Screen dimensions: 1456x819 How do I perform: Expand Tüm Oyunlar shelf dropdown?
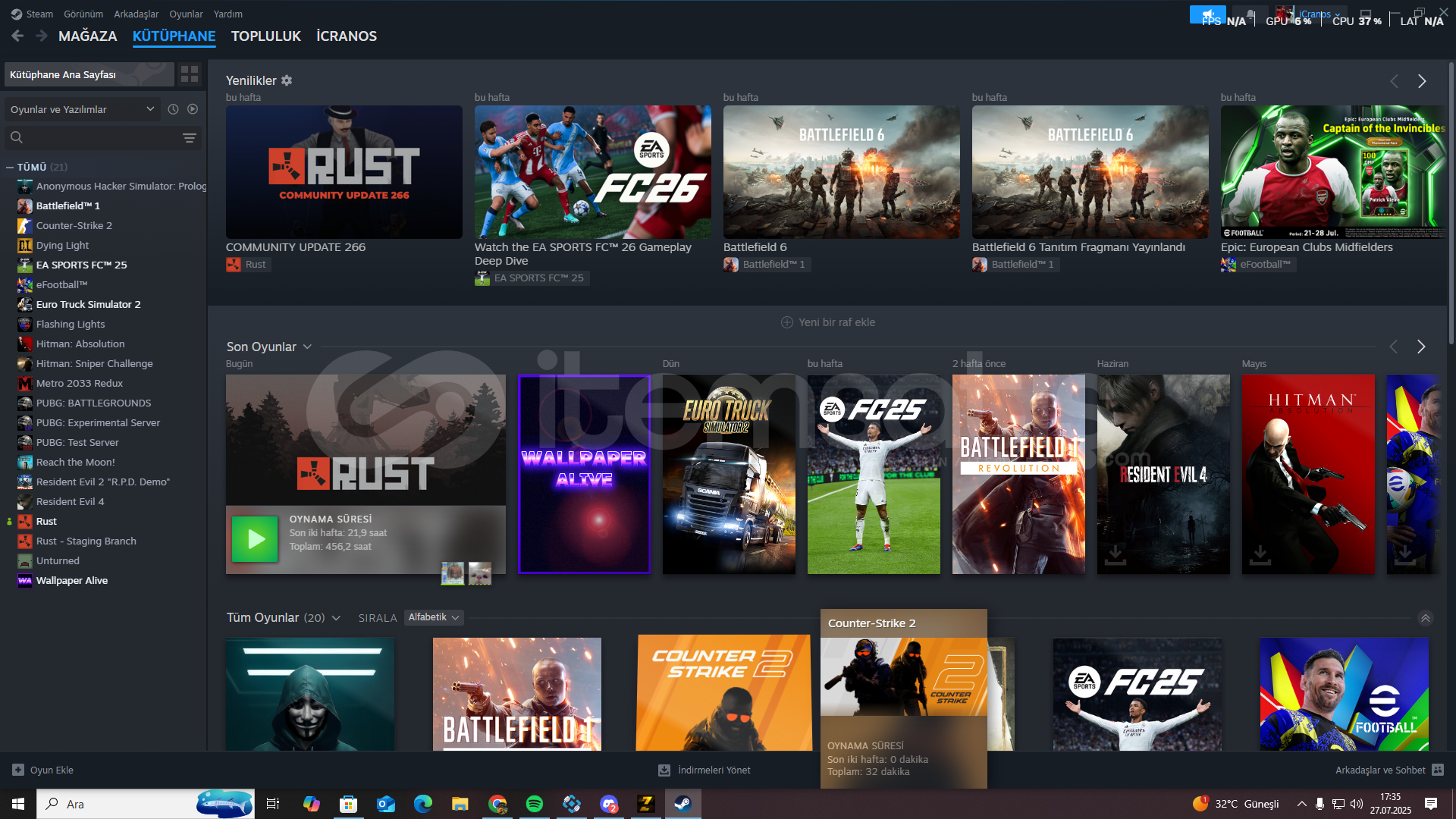(x=336, y=618)
